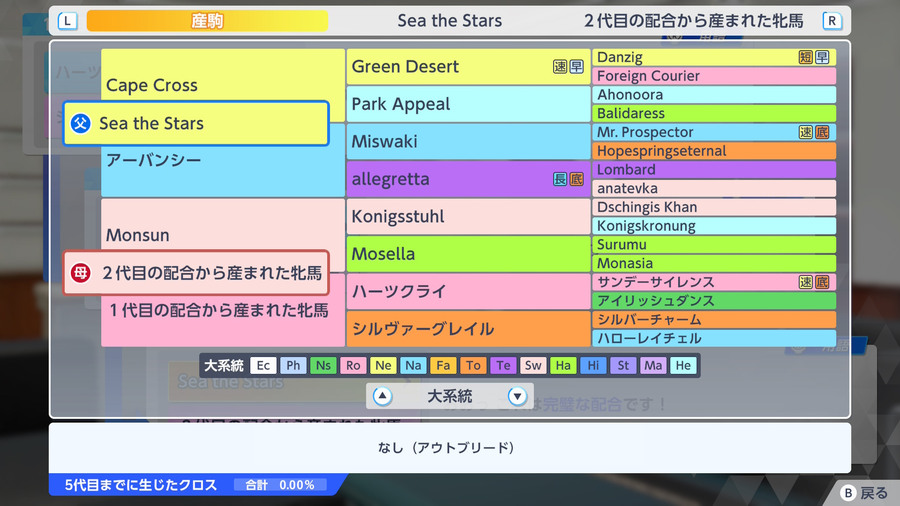Click Ahonoora ancestor row
Screen dimensions: 900x506
tap(713, 95)
